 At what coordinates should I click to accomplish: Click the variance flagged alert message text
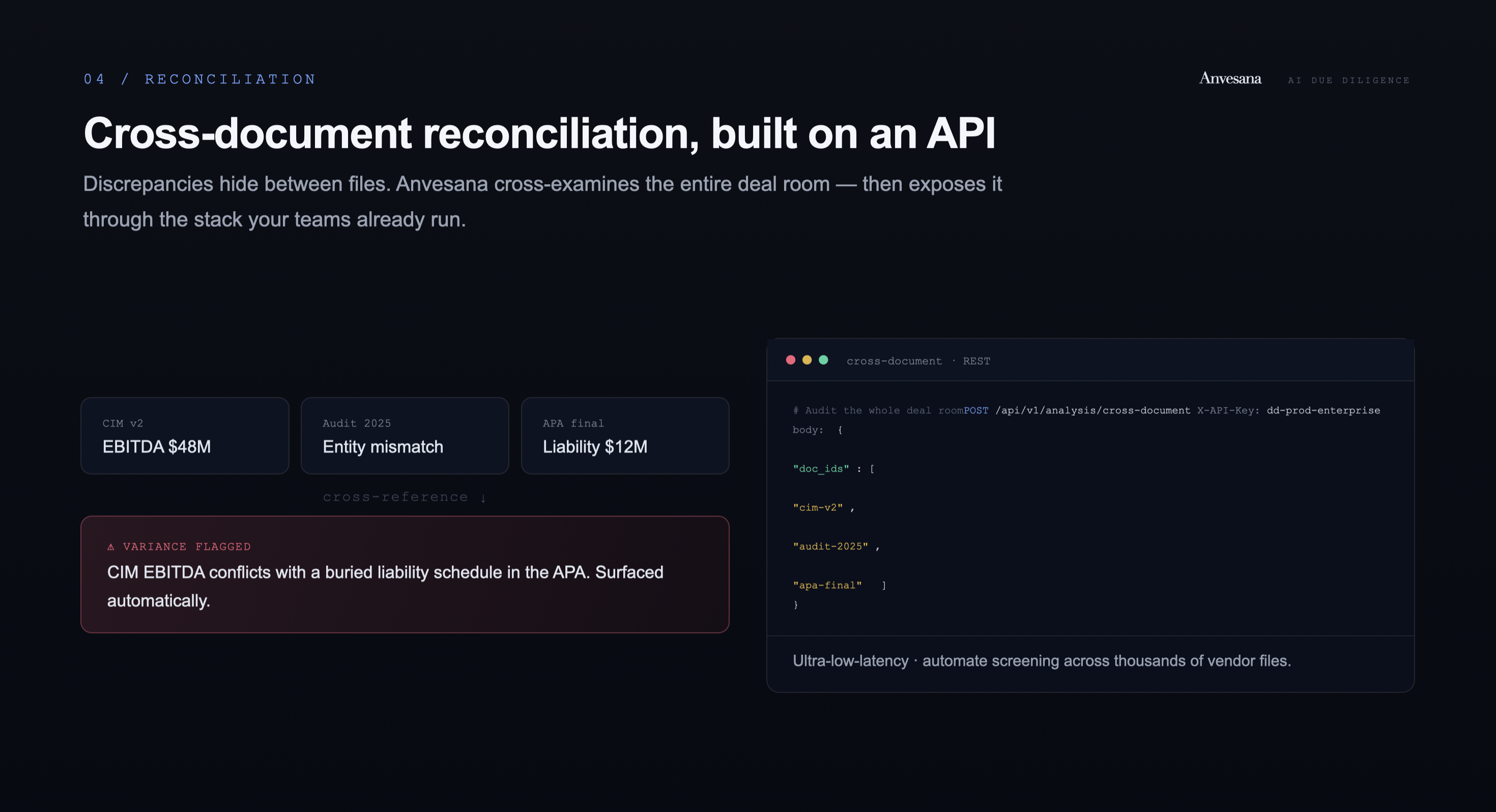coord(385,587)
